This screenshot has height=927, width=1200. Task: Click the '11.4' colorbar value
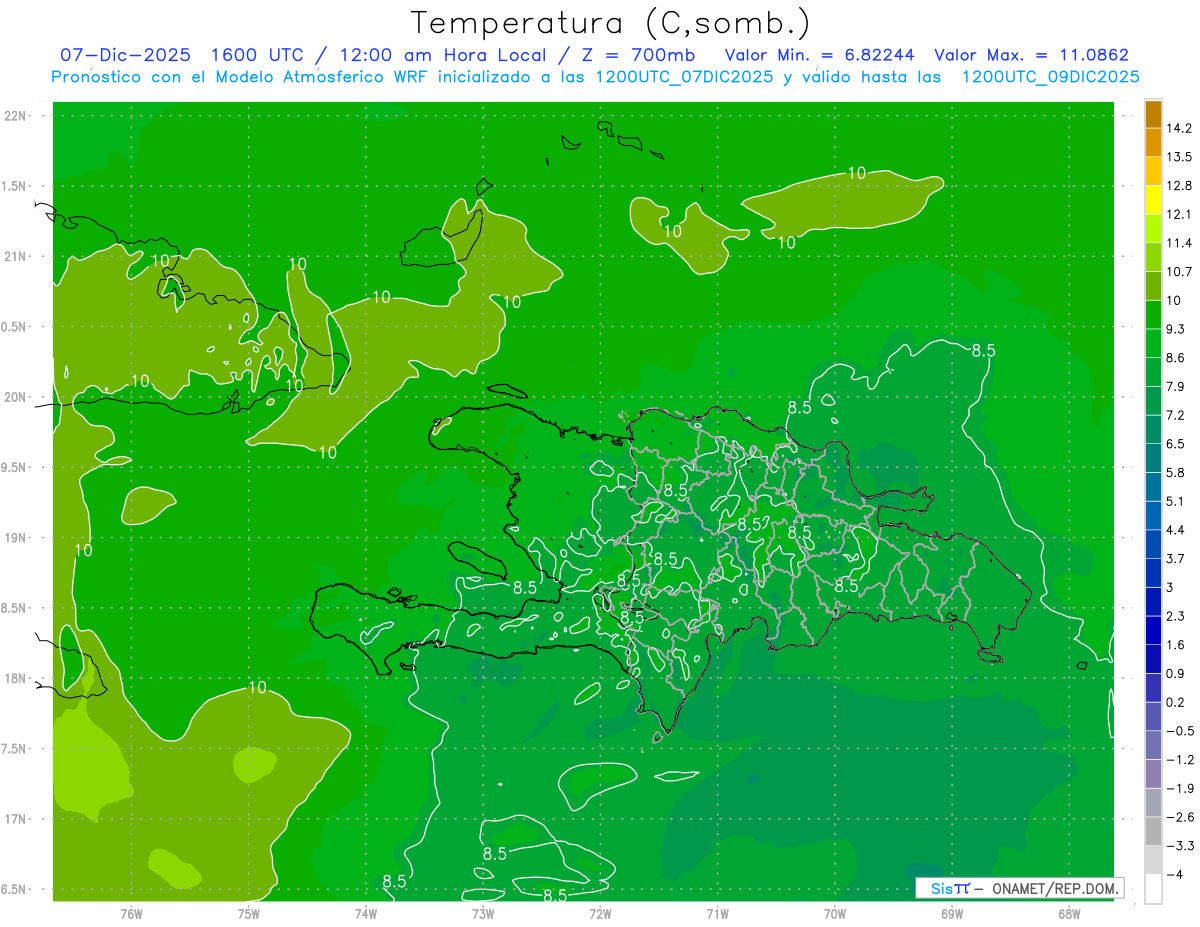(1178, 243)
